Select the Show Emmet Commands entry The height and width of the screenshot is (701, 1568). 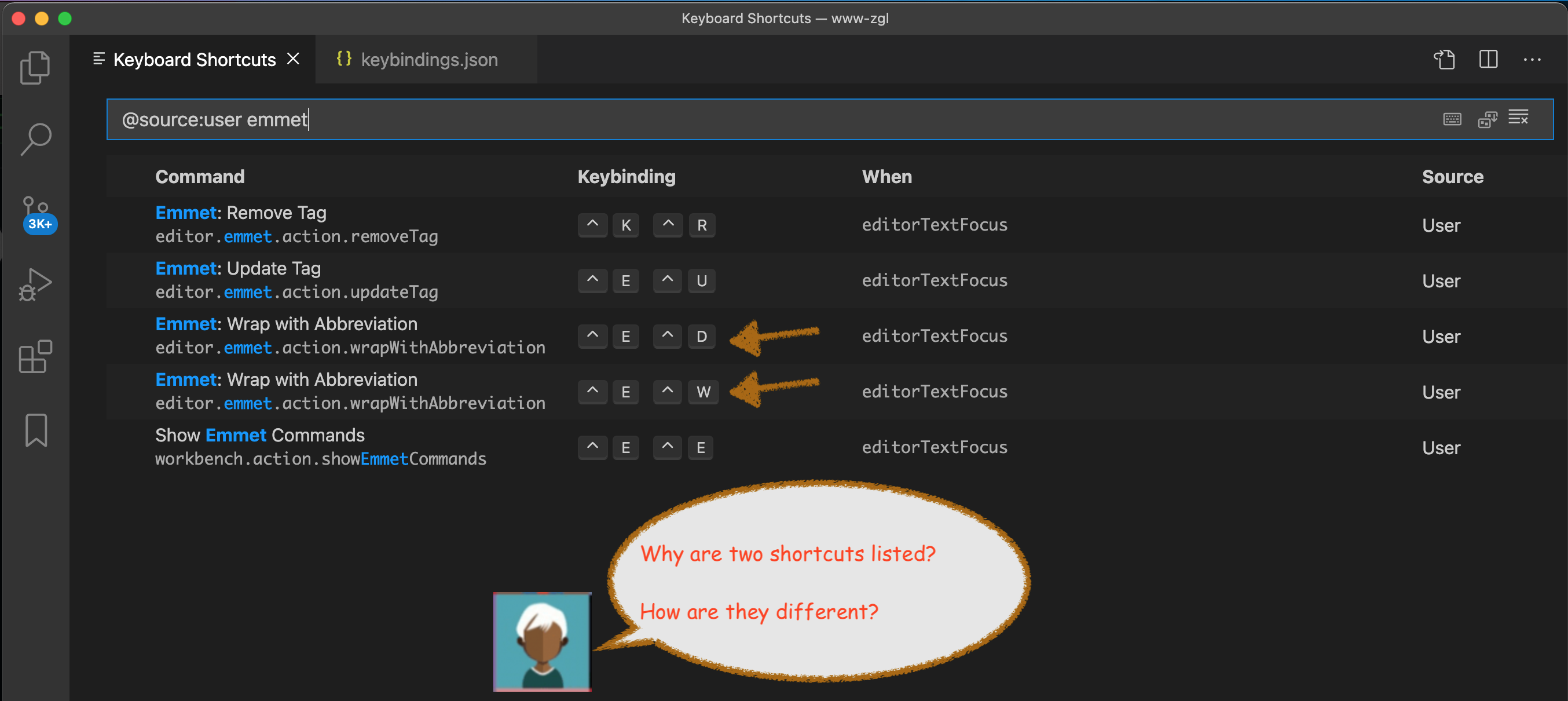365,447
